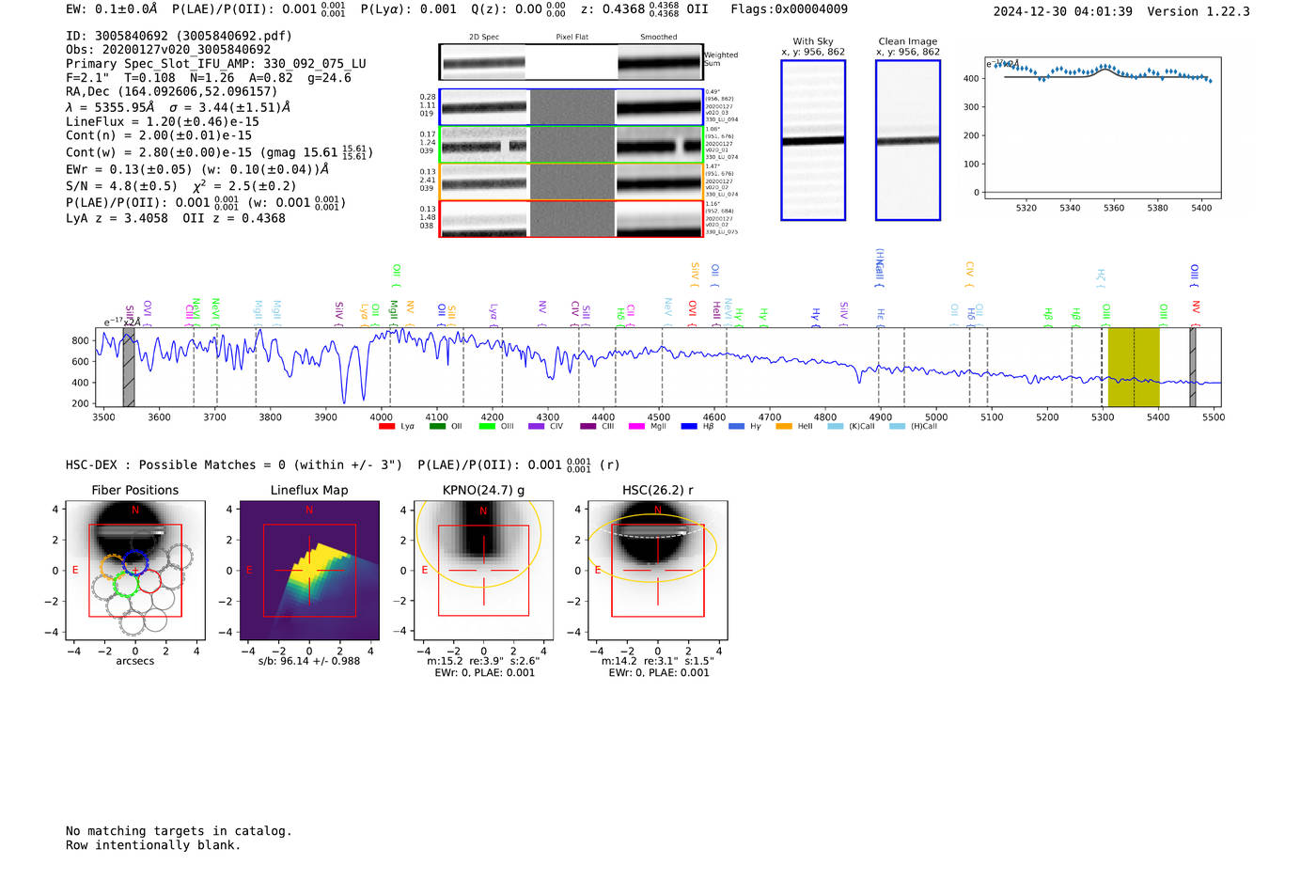Screen dimensions: 1316x896
Task: Click the gray hatched region near 3550Å
Action: tap(129, 368)
